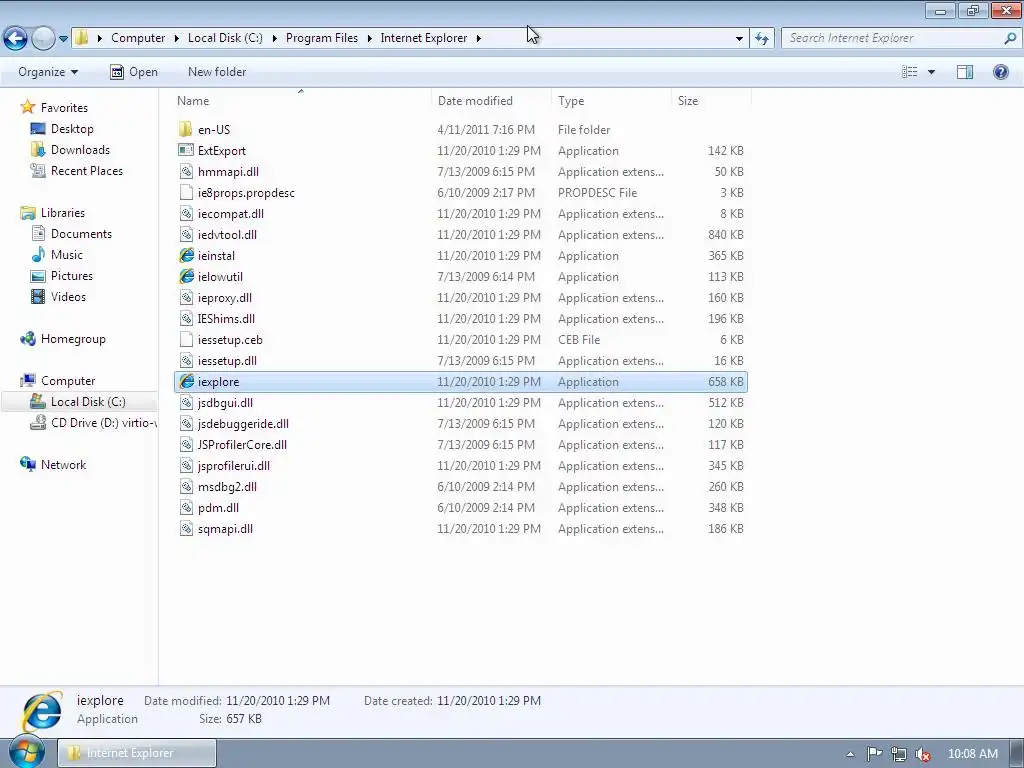1024x768 pixels.
Task: Expand arrow after Program Files breadcrumb
Action: point(370,39)
